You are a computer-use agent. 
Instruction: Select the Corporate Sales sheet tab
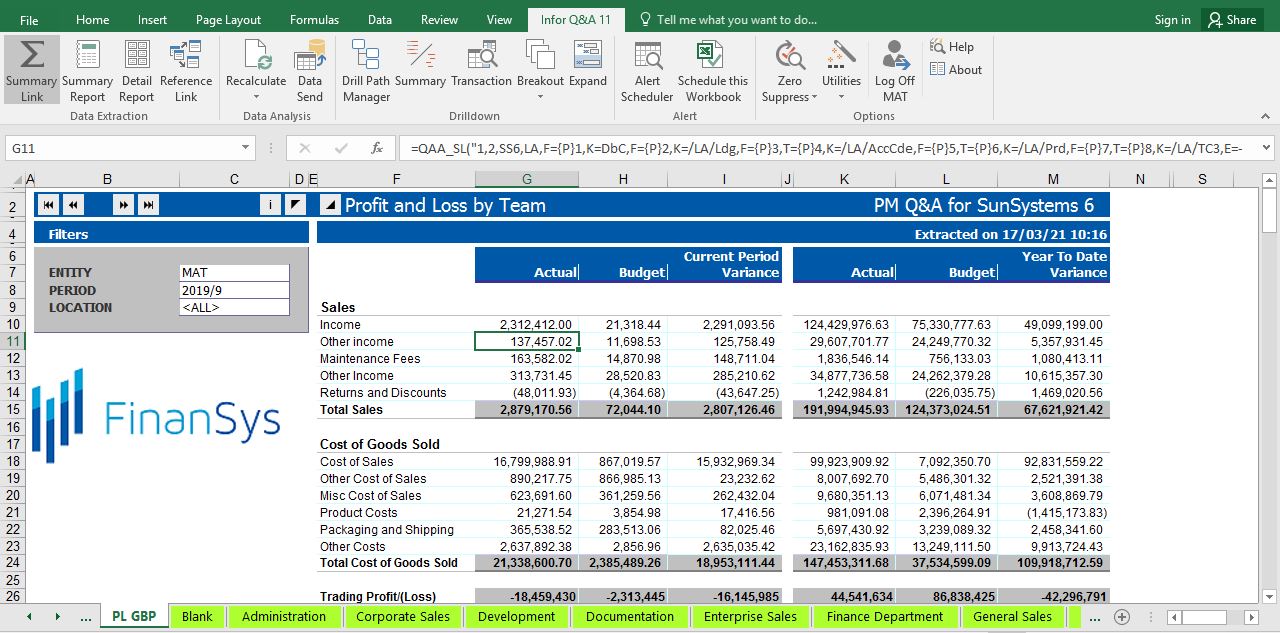tap(403, 617)
